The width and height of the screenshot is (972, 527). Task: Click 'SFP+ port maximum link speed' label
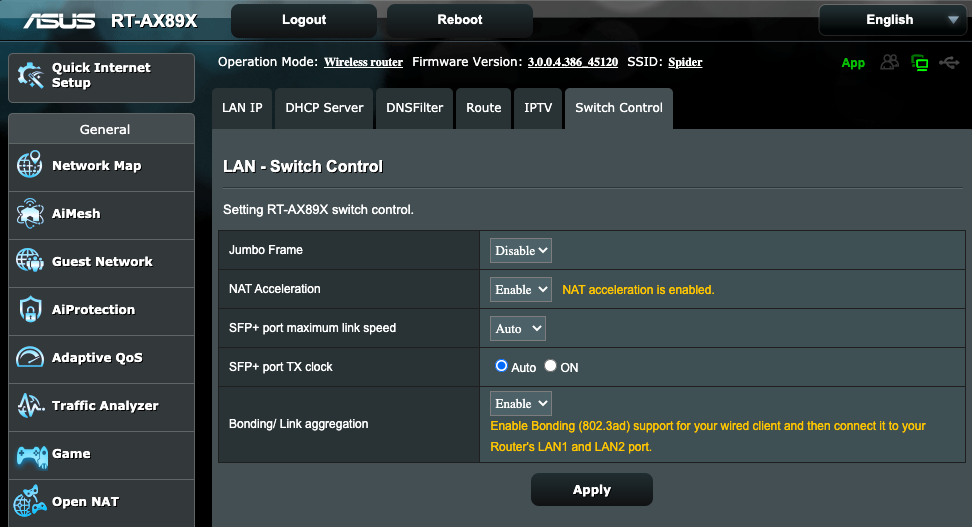pyautogui.click(x=312, y=328)
